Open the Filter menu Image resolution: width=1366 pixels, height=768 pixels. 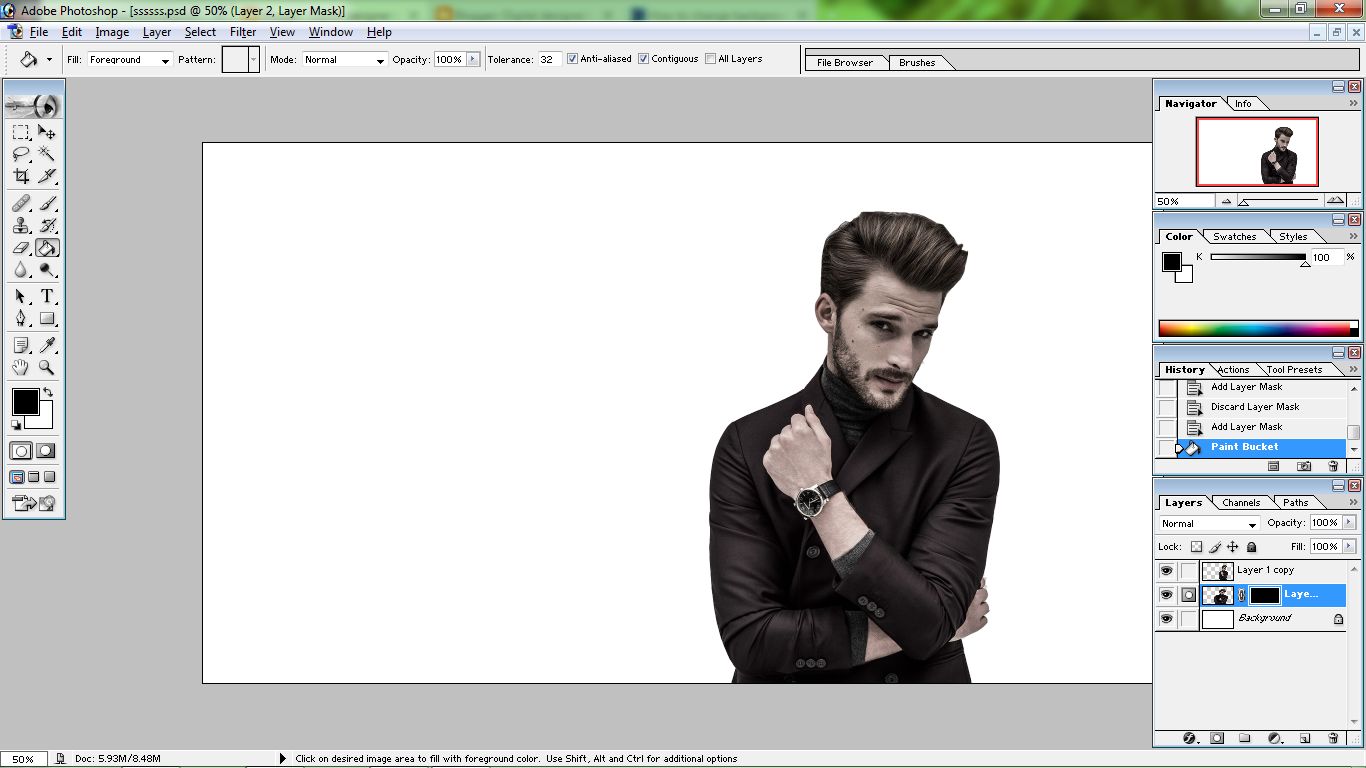click(243, 32)
